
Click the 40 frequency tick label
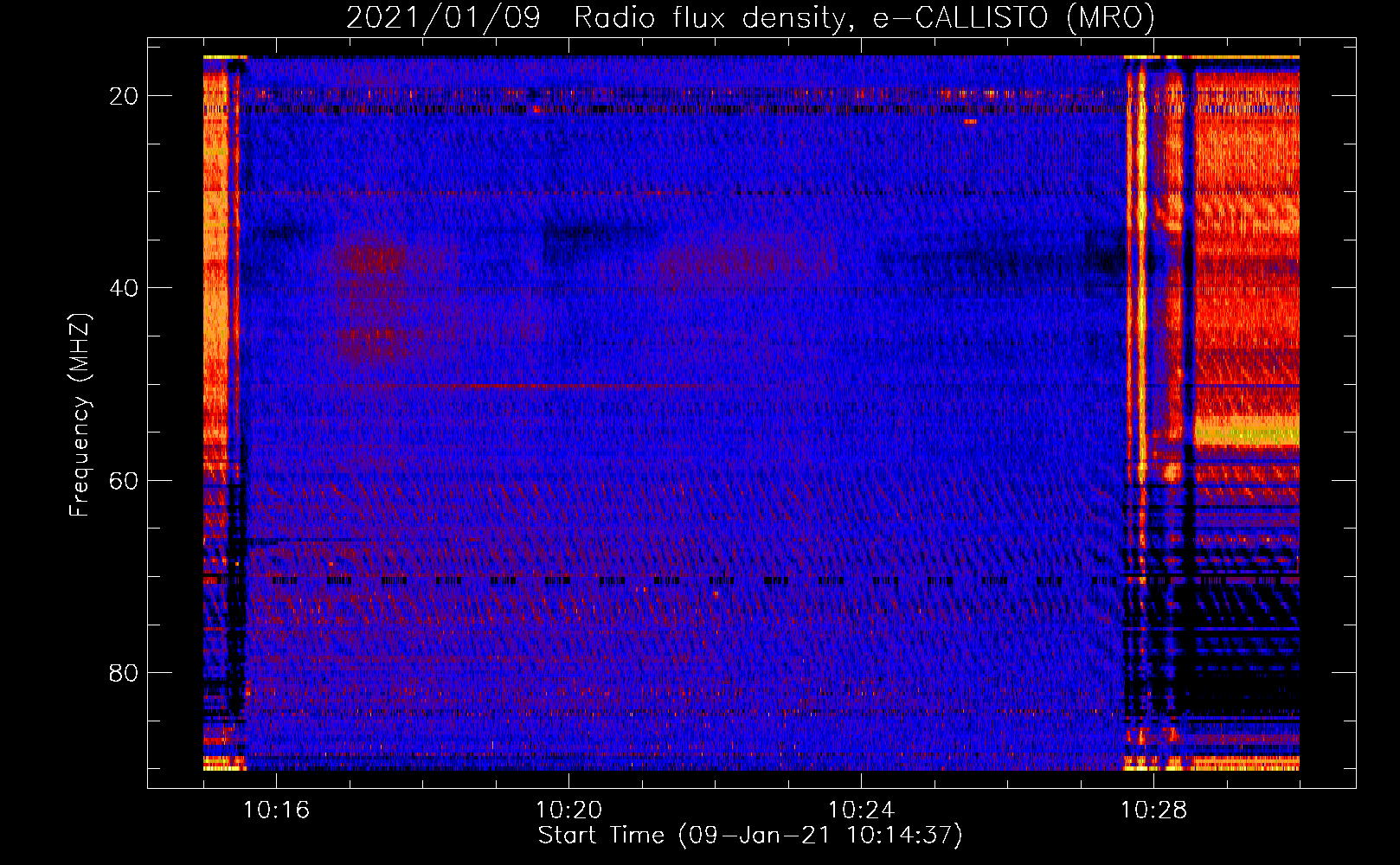124,288
